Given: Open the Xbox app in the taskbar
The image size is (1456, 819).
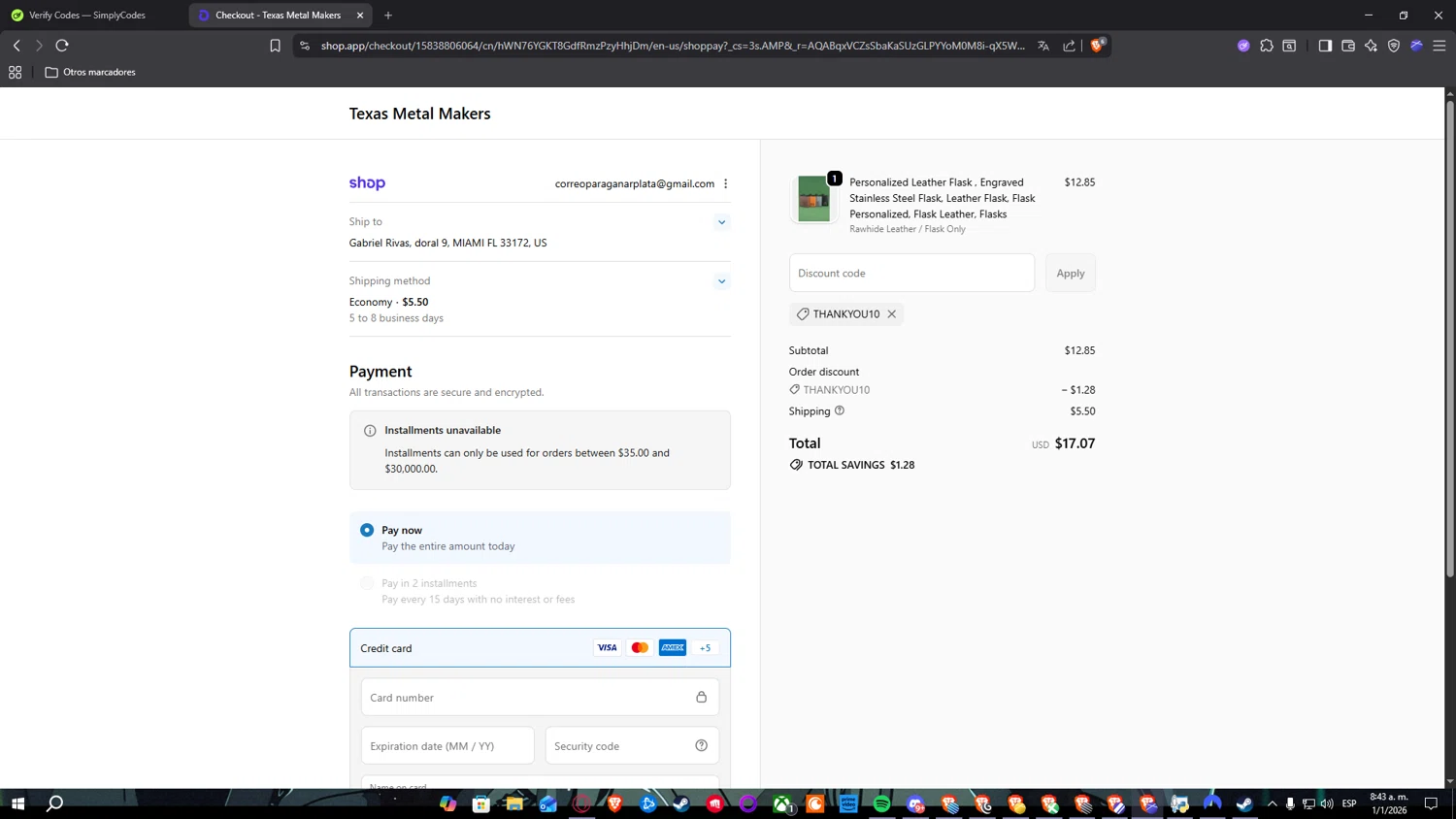Looking at the screenshot, I should [x=782, y=803].
